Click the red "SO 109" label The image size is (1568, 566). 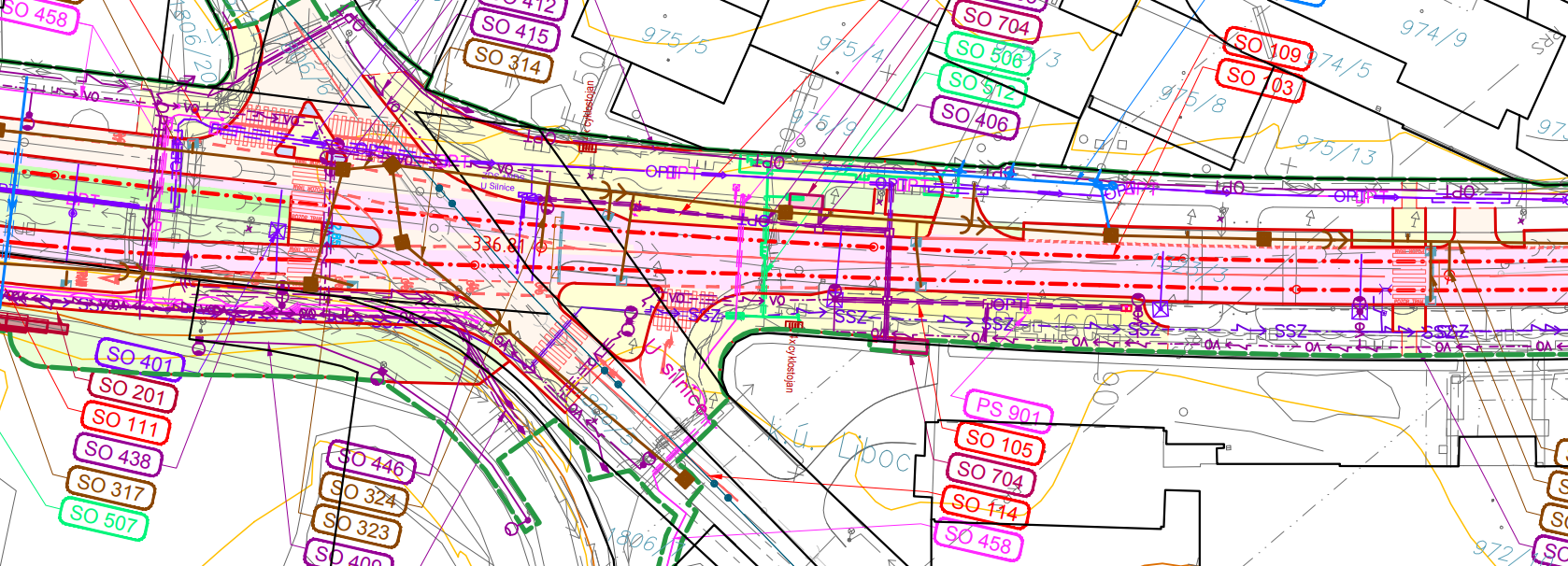tap(1267, 49)
